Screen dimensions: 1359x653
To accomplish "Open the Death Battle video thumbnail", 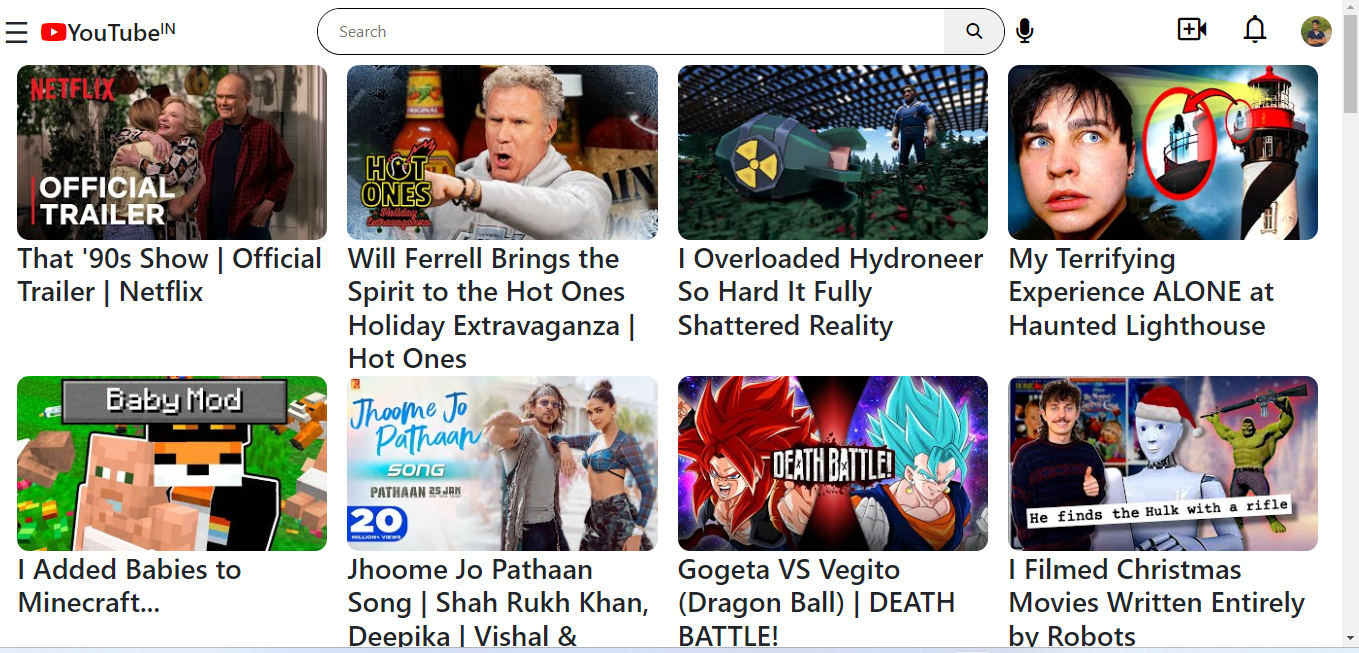I will [x=833, y=463].
